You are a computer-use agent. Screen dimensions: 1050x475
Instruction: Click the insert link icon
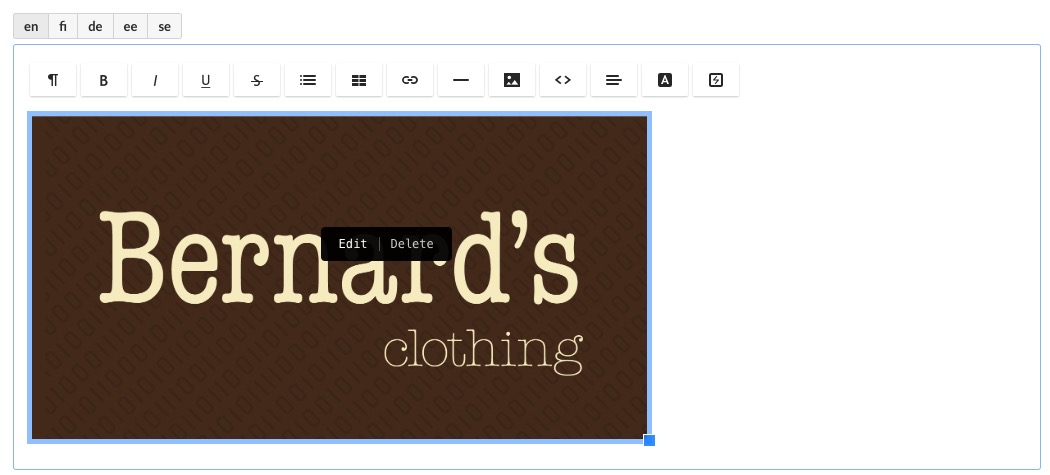410,80
